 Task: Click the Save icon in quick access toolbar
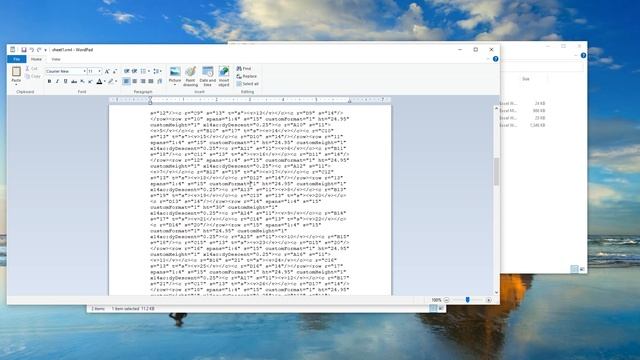[24, 50]
